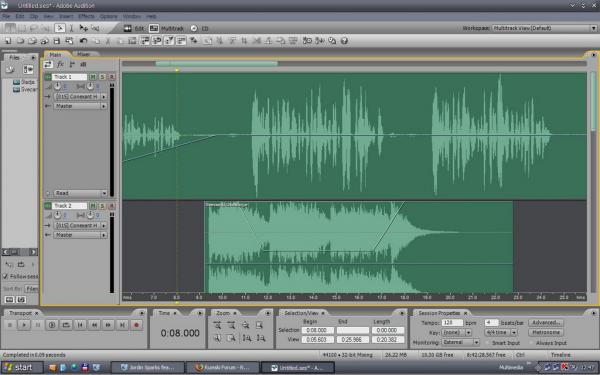Mute Track 1 with M button

click(x=93, y=77)
